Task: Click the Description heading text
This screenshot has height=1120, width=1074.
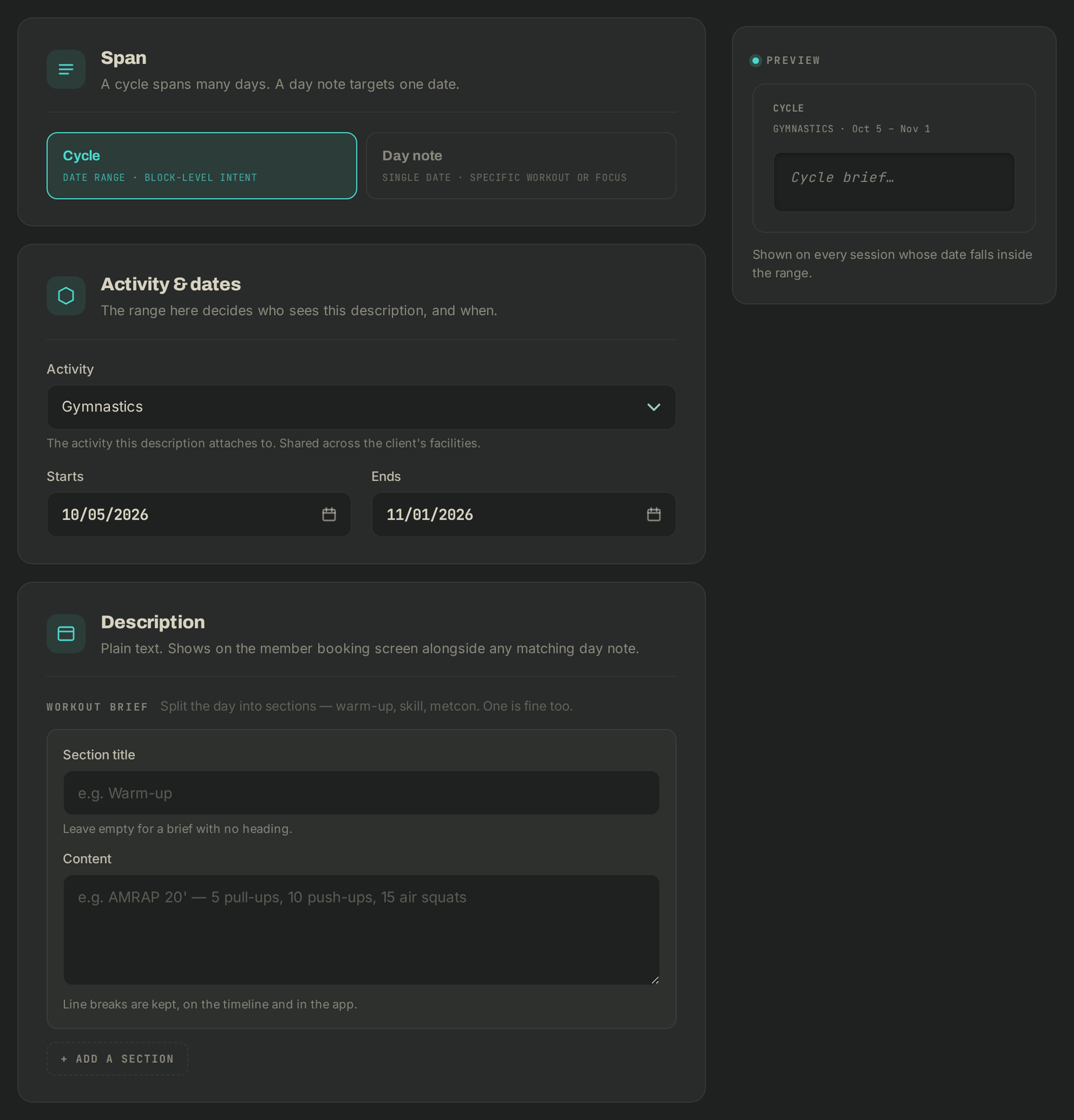Action: pos(152,622)
